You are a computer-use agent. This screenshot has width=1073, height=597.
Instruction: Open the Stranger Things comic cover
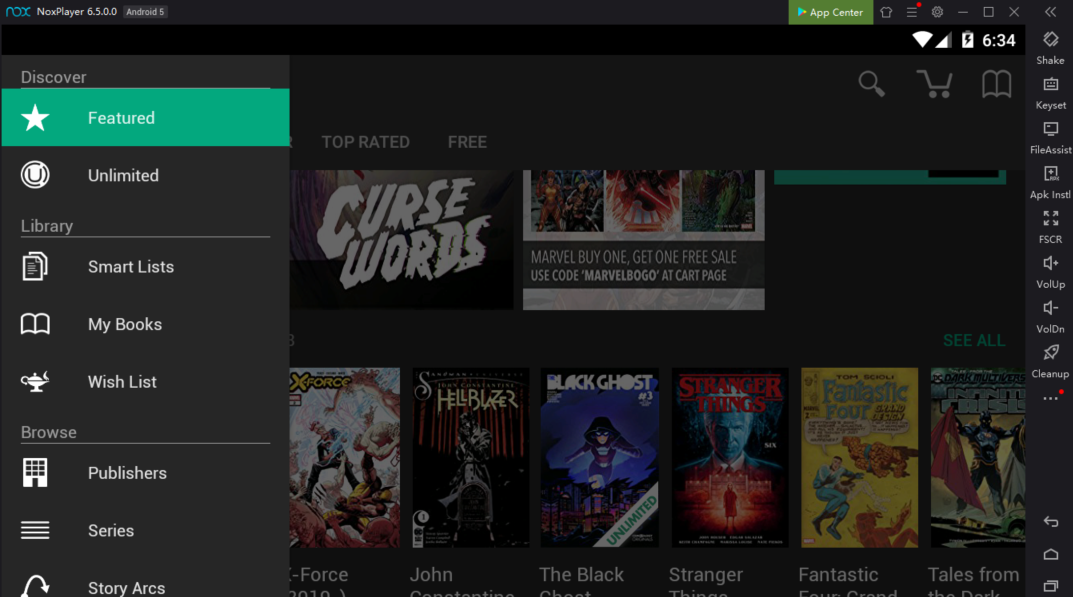(x=730, y=457)
